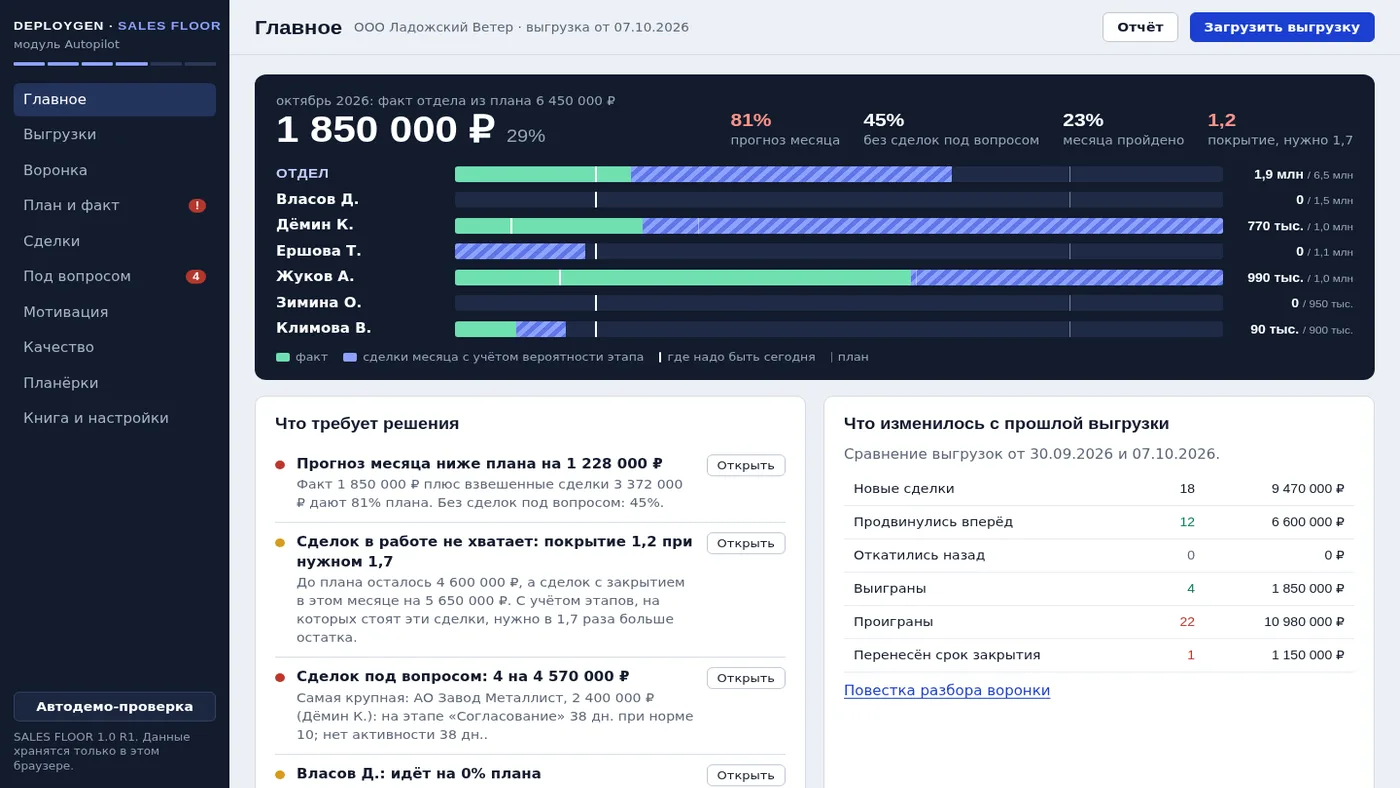Screen dimensions: 1400x788
Task: Open Сделки in the sidebar
Action: (115, 241)
